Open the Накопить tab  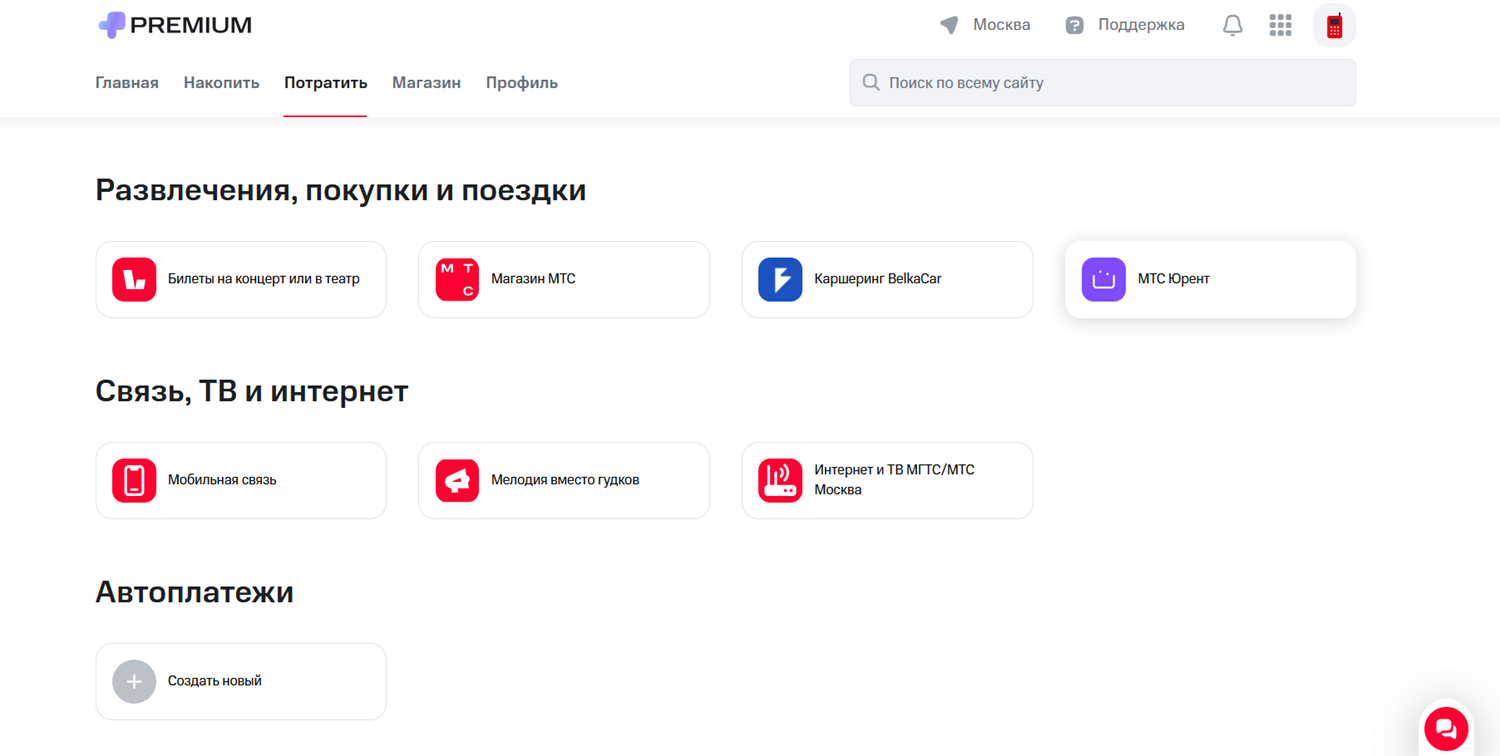point(221,83)
